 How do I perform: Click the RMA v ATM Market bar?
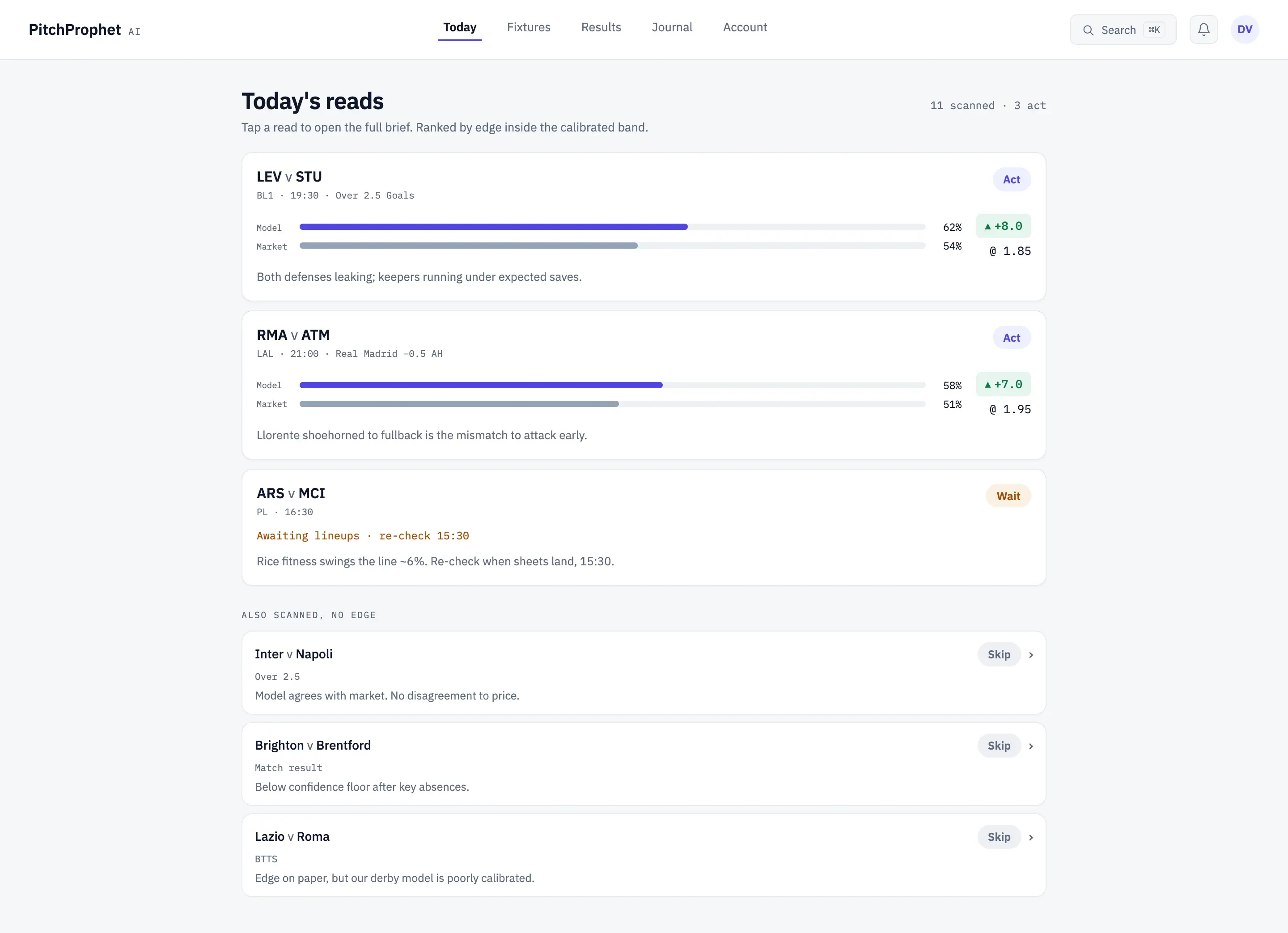[x=612, y=404]
